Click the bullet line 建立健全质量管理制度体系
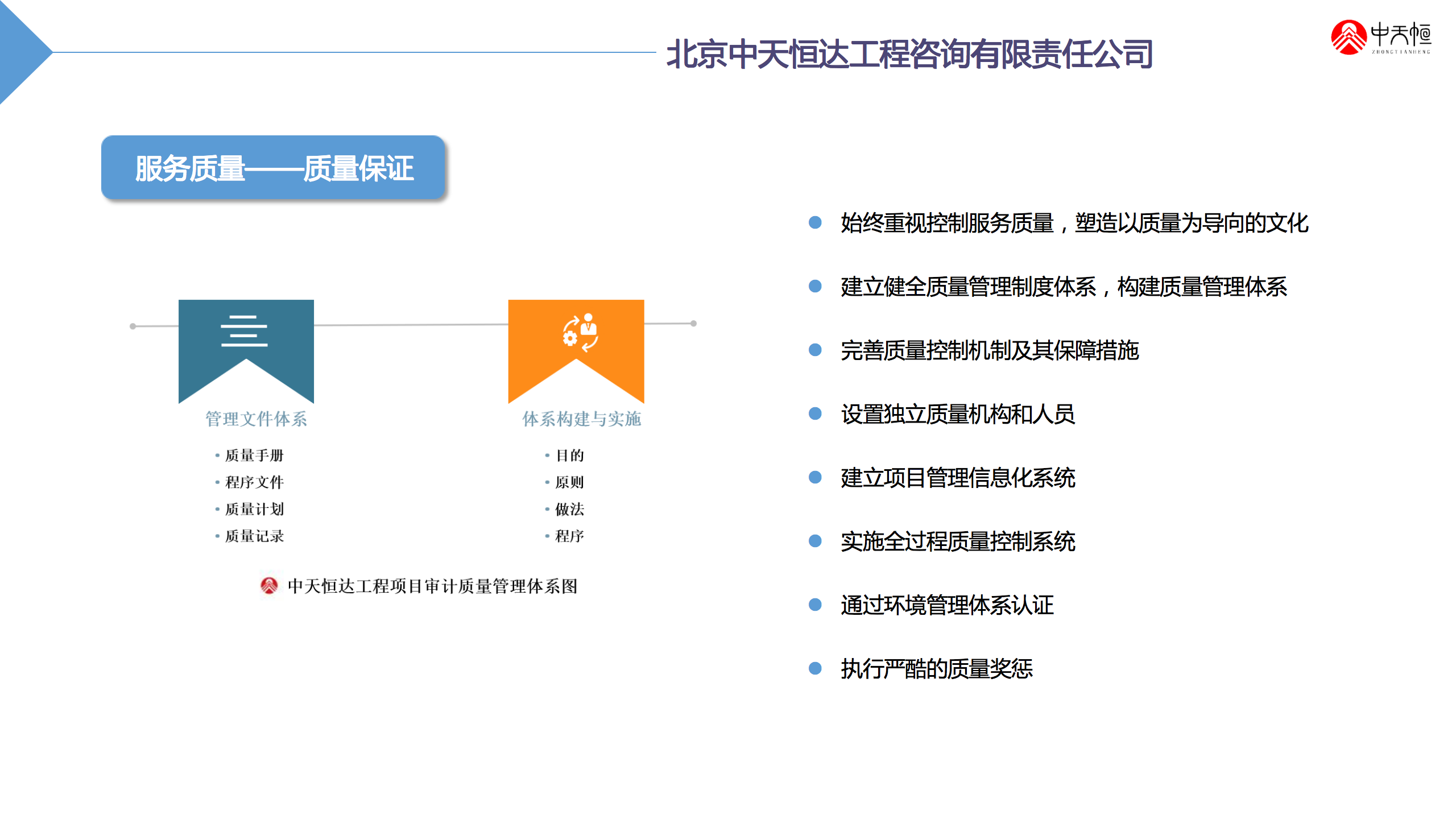The width and height of the screenshot is (1456, 819). pos(1064,286)
